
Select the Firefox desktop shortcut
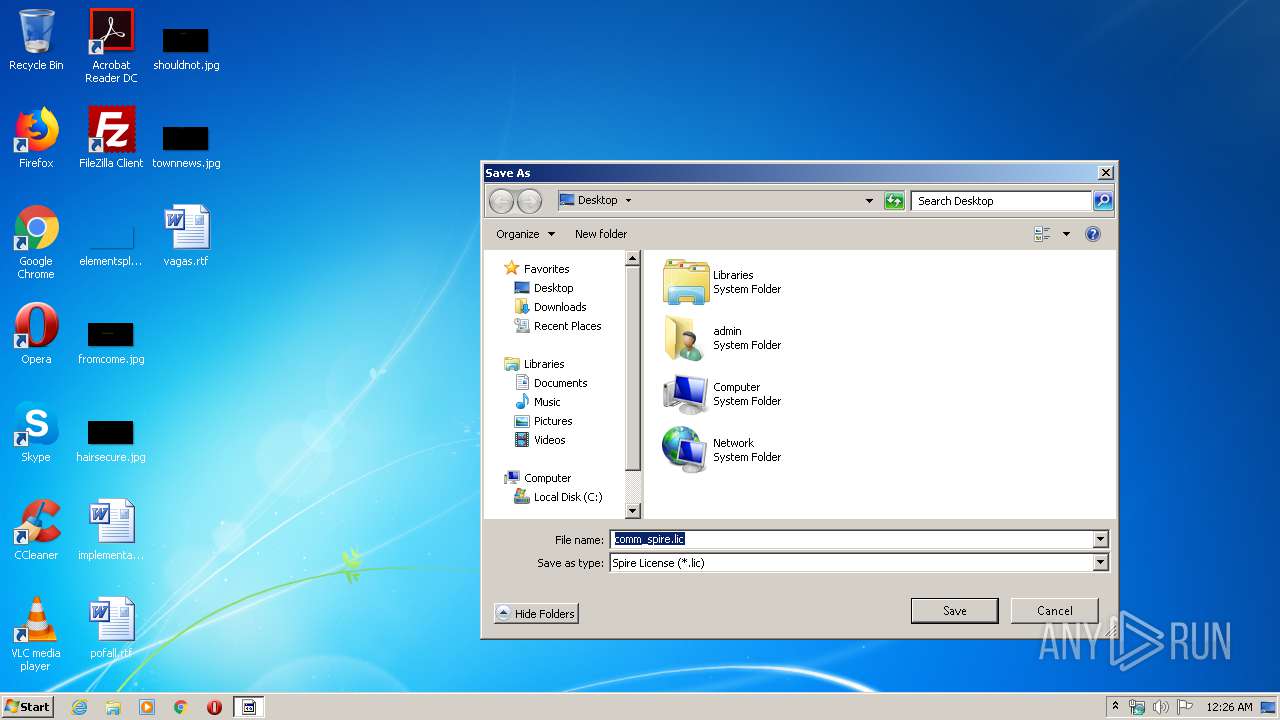(36, 138)
